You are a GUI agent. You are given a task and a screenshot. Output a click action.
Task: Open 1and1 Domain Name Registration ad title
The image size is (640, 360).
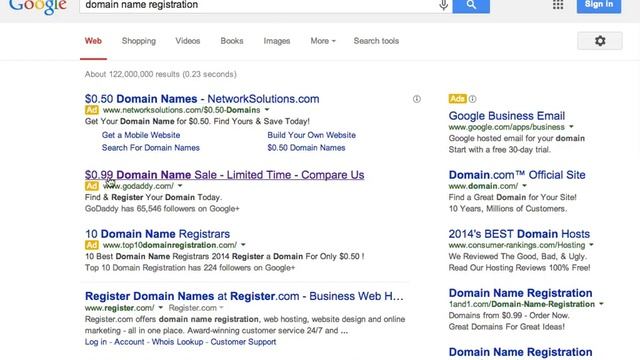(x=520, y=293)
